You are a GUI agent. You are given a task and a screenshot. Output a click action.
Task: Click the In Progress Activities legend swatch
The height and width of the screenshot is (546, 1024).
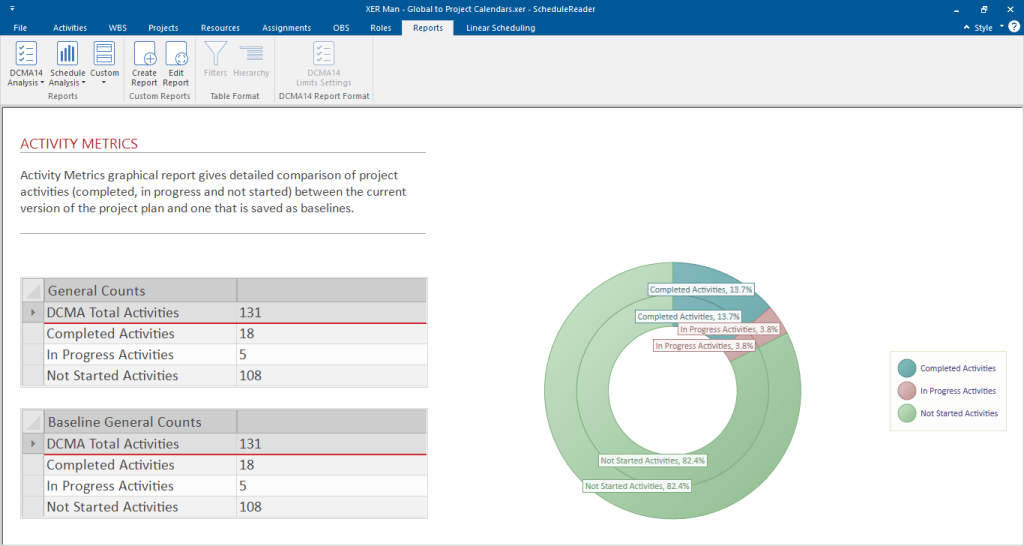click(906, 391)
